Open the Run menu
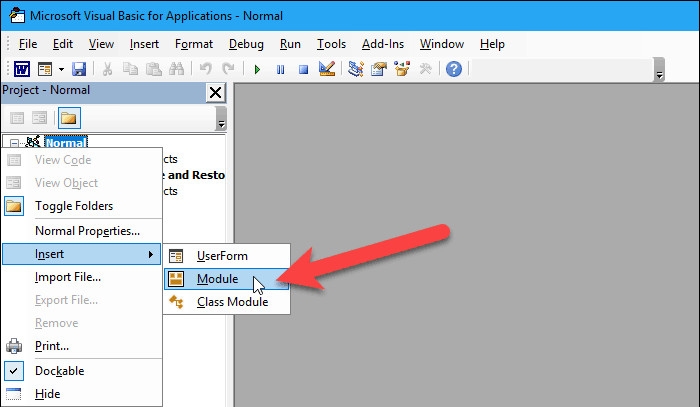This screenshot has width=700, height=407. pyautogui.click(x=290, y=44)
